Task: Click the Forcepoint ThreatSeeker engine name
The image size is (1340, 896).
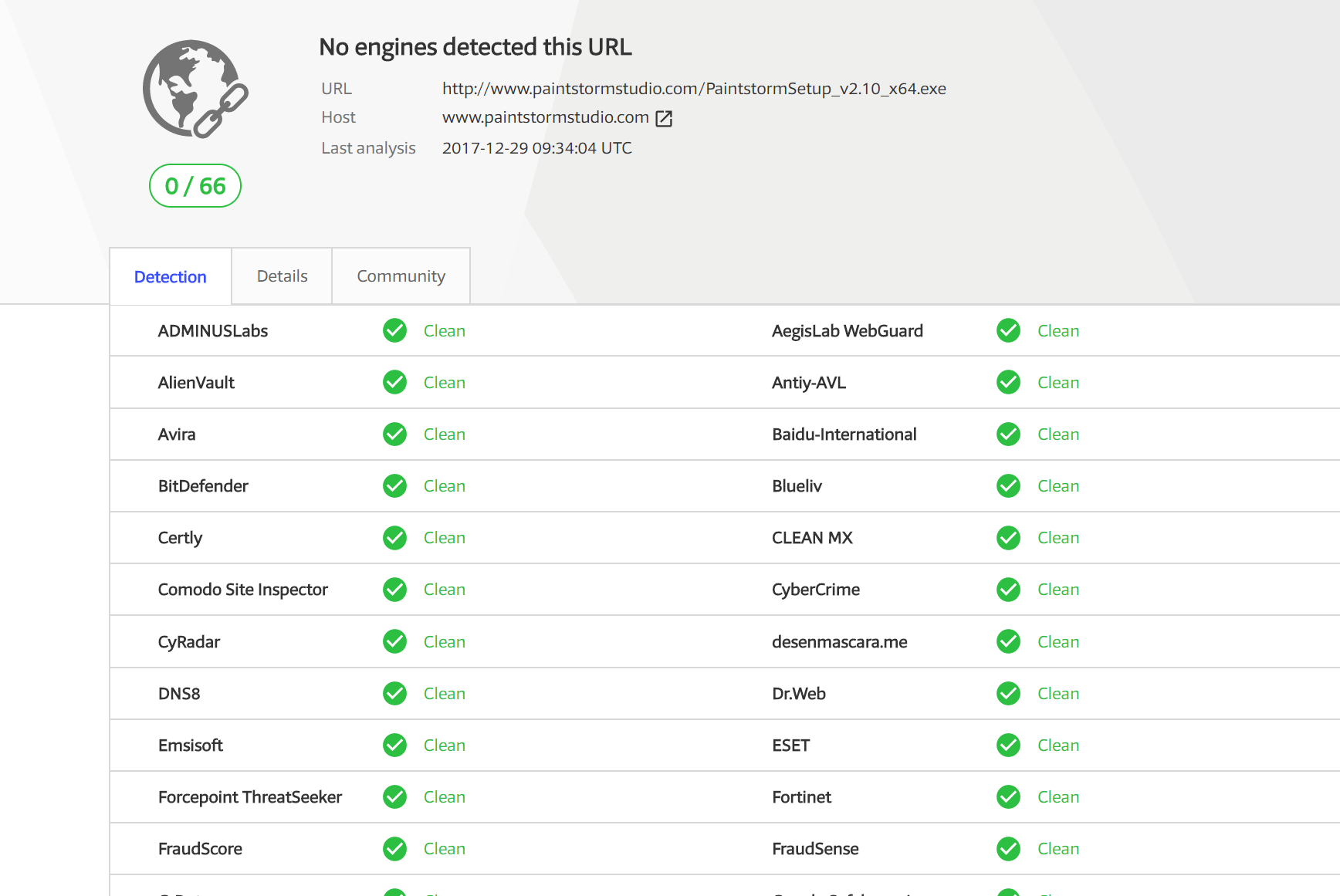Action: point(250,797)
